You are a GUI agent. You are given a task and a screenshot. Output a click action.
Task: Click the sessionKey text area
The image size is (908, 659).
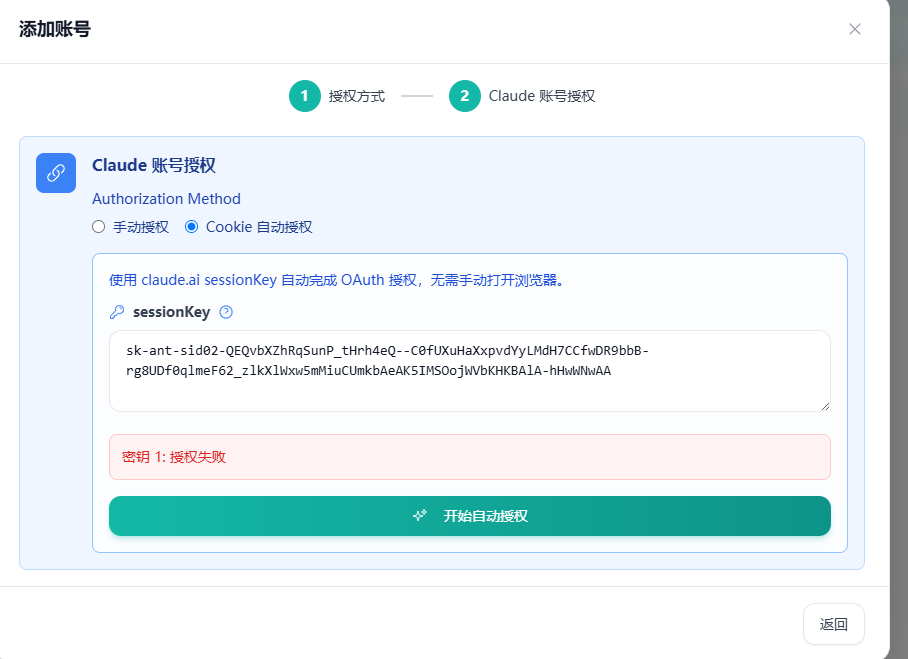point(470,371)
